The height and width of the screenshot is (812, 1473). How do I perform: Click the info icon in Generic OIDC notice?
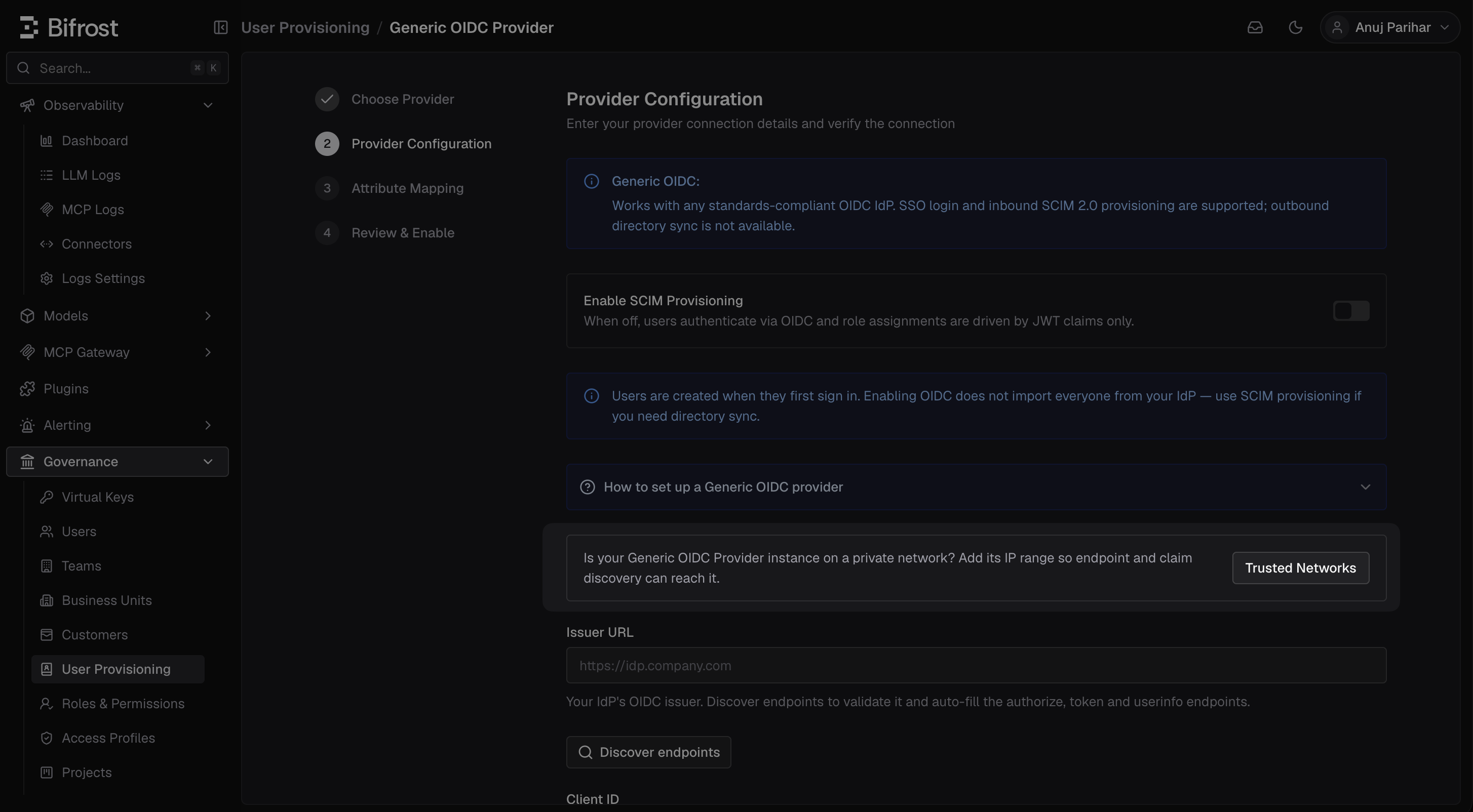coord(591,181)
